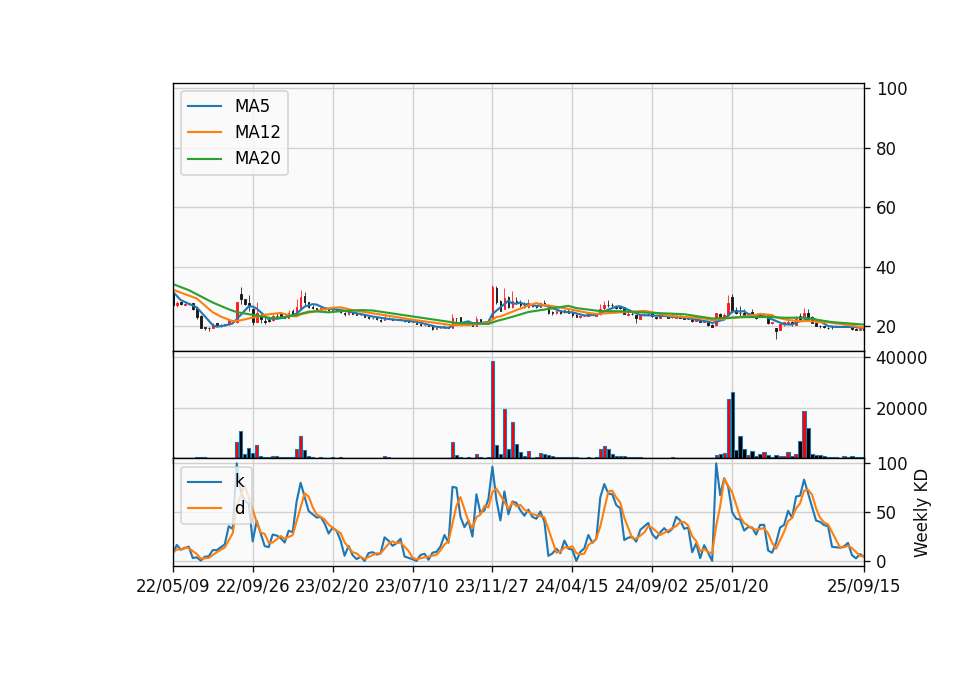This screenshot has height=690, width=960.
Task: Click the 23/02/20 date tick label
Action: click(x=332, y=586)
